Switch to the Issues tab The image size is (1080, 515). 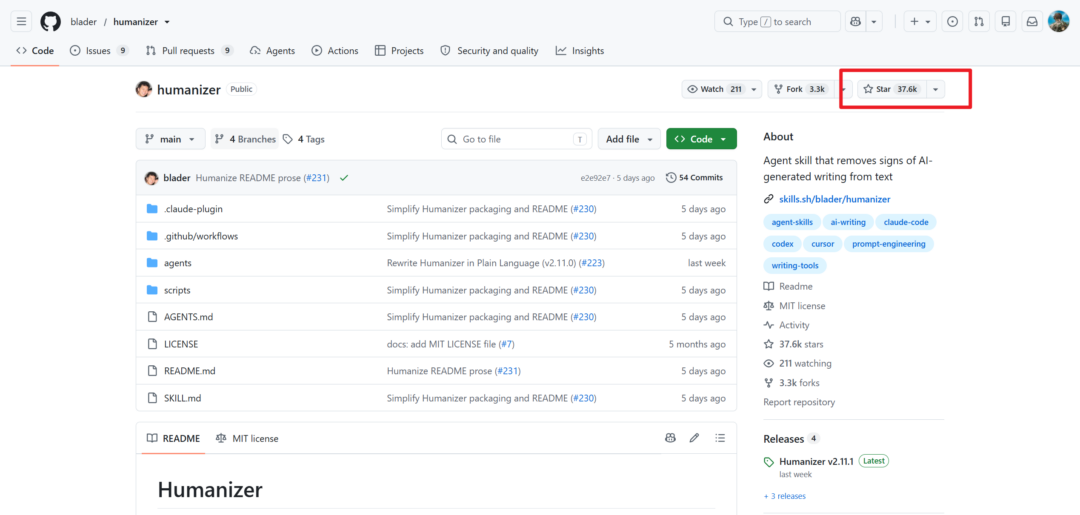point(99,51)
